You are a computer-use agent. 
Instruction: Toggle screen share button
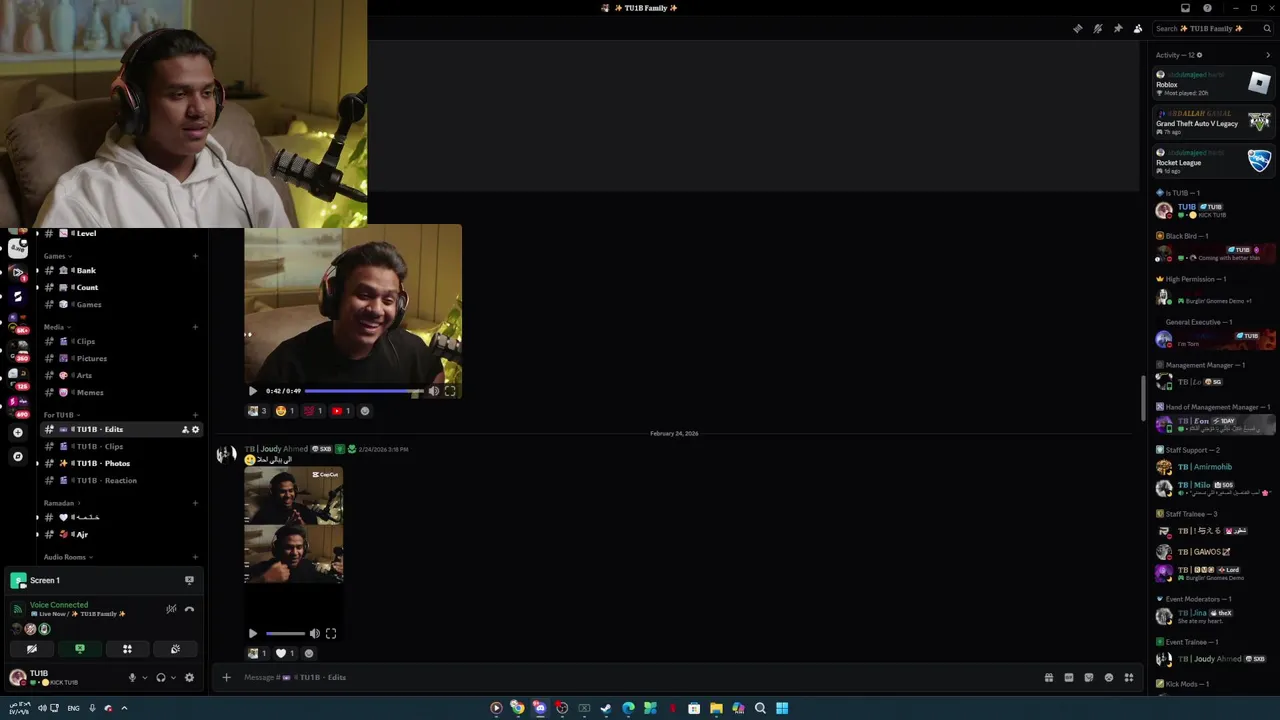click(80, 649)
